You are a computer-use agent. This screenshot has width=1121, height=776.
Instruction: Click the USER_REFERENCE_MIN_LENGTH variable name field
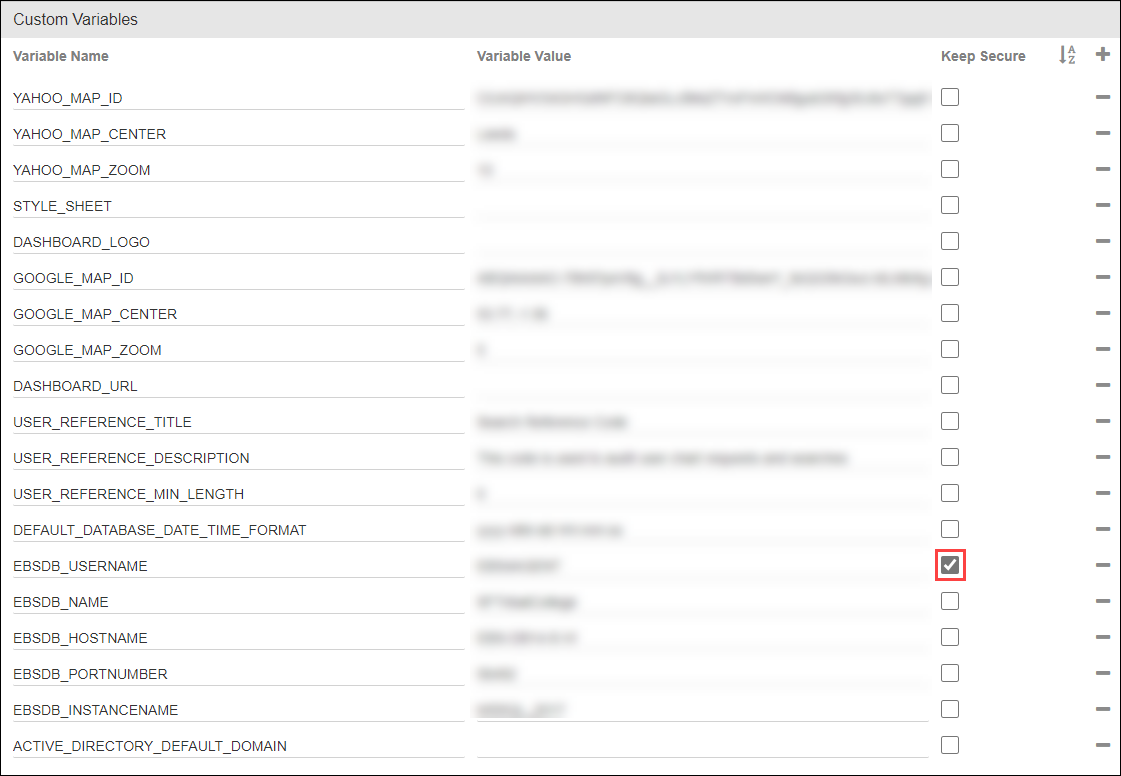[236, 494]
